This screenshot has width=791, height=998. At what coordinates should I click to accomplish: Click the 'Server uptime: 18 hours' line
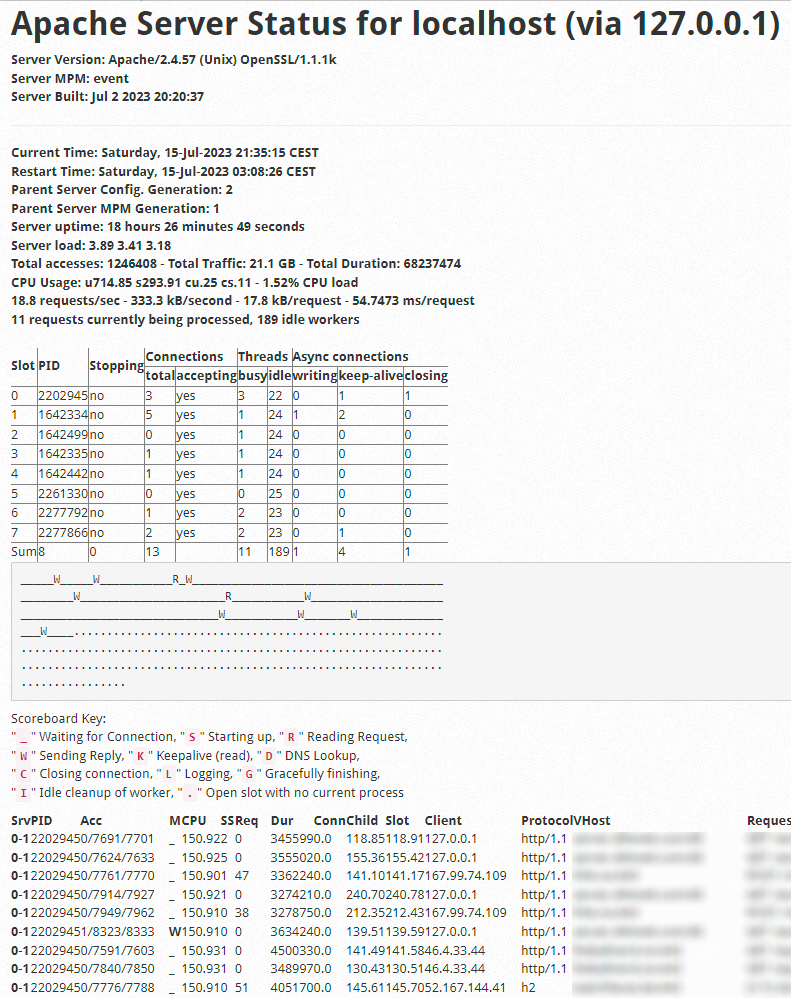[x=158, y=227]
